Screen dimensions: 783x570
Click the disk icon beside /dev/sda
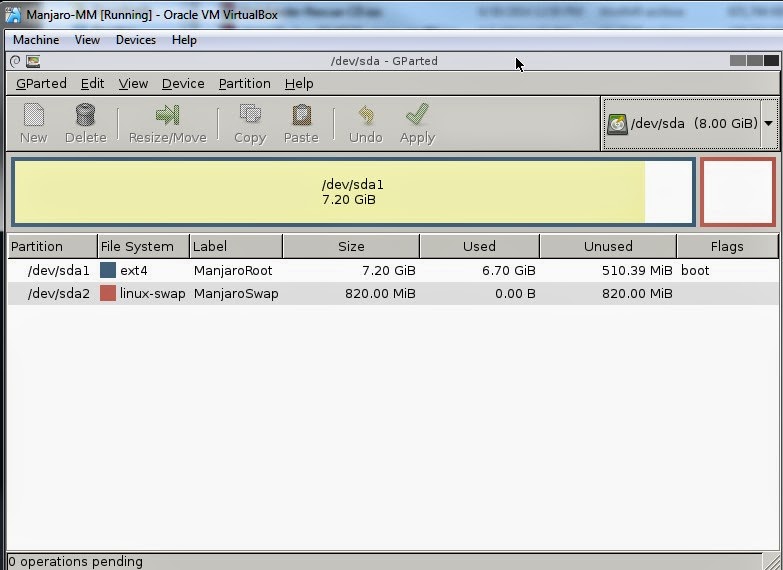click(x=617, y=124)
